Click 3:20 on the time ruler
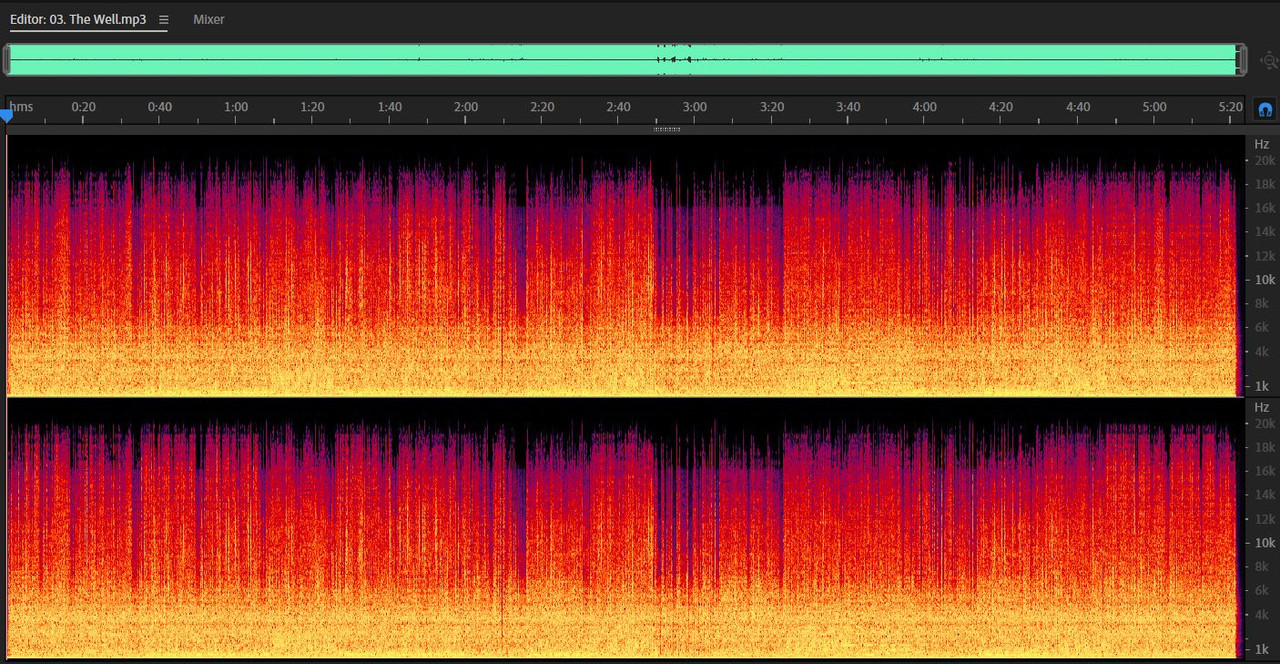The image size is (1280, 664). (x=772, y=107)
